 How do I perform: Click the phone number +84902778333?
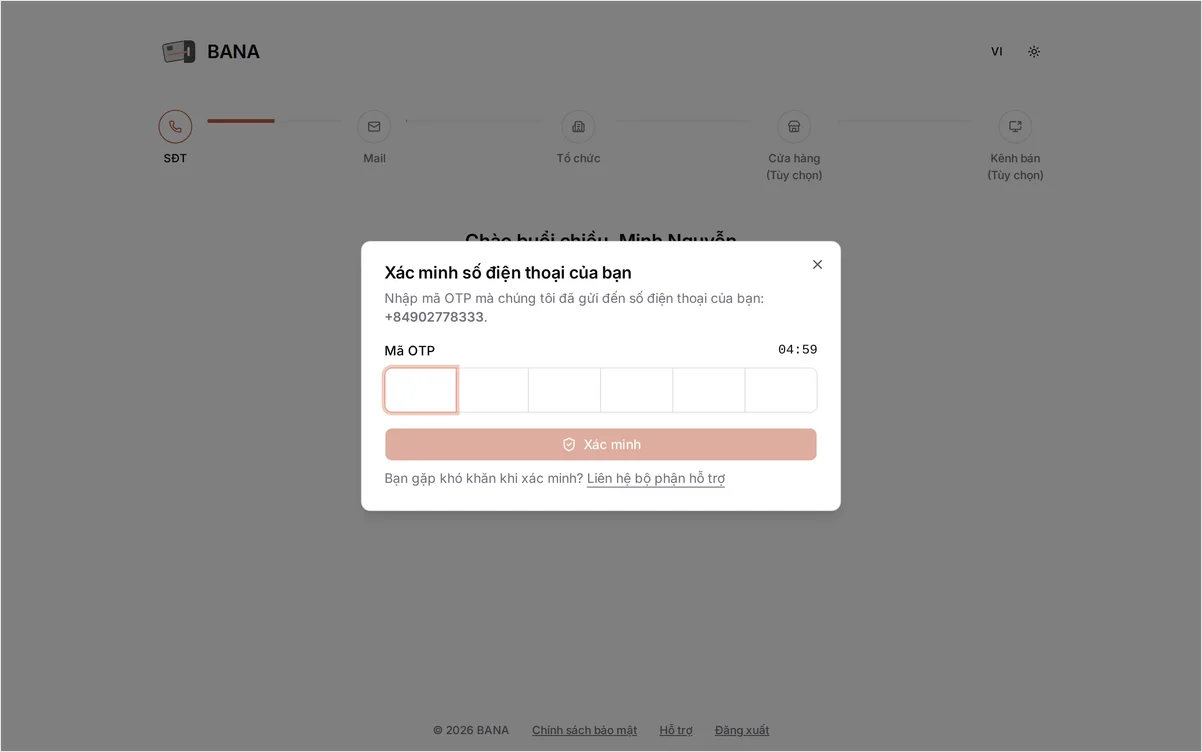[x=434, y=317]
